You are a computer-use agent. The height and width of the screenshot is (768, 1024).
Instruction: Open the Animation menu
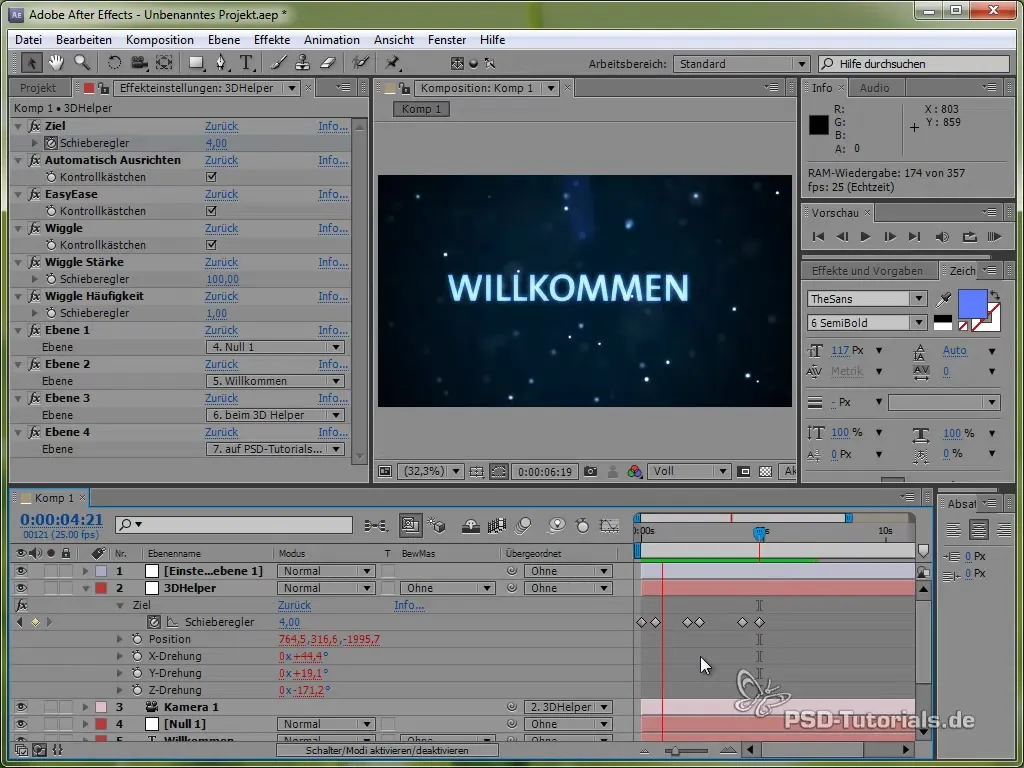(x=332, y=40)
